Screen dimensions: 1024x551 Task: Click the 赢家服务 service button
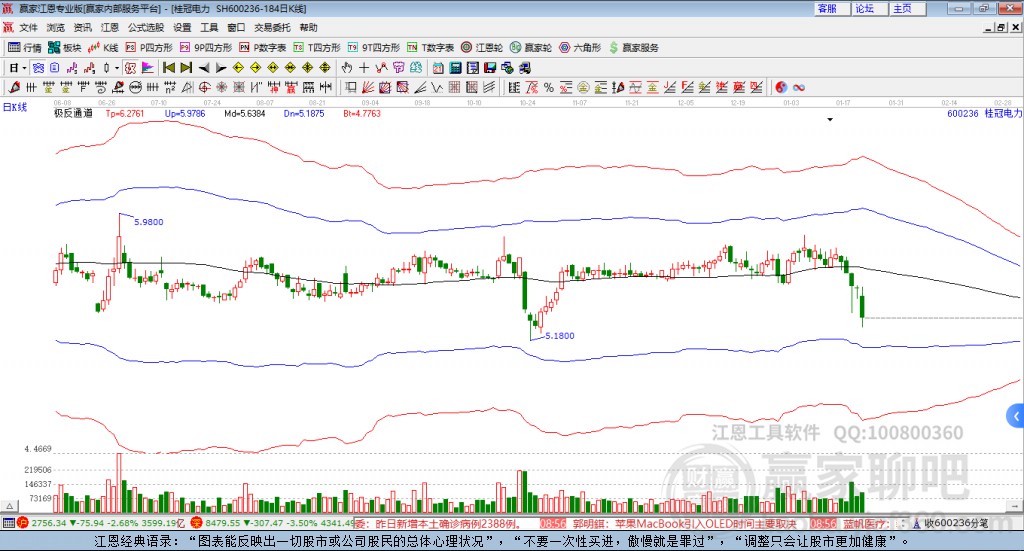633,47
